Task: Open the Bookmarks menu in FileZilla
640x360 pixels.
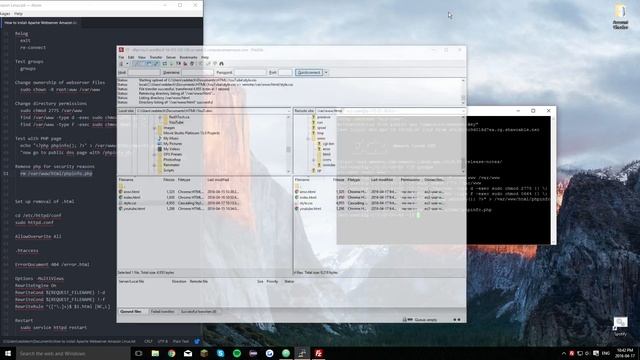Action: coord(188,57)
